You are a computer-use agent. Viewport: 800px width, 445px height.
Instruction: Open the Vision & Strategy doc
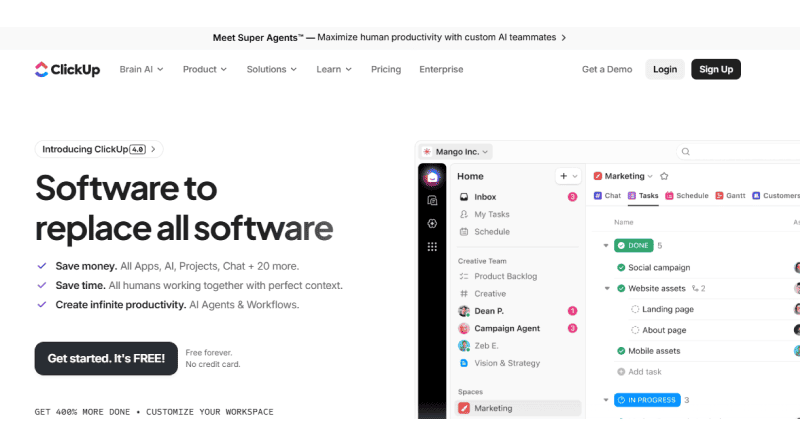pos(518,363)
